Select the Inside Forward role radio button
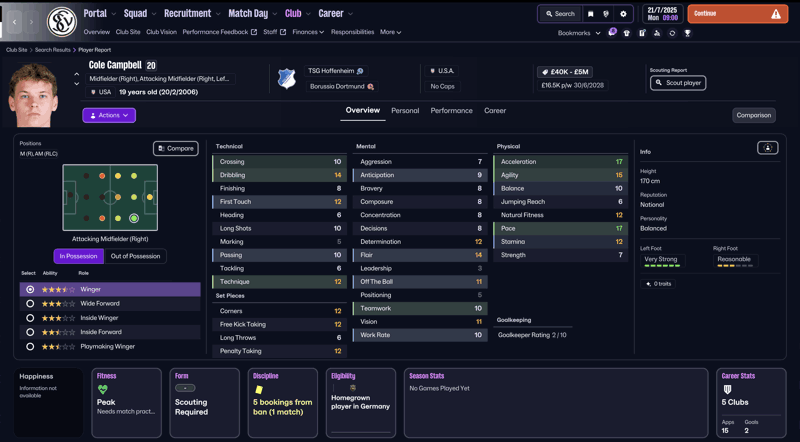The width and height of the screenshot is (800, 442). pos(30,332)
